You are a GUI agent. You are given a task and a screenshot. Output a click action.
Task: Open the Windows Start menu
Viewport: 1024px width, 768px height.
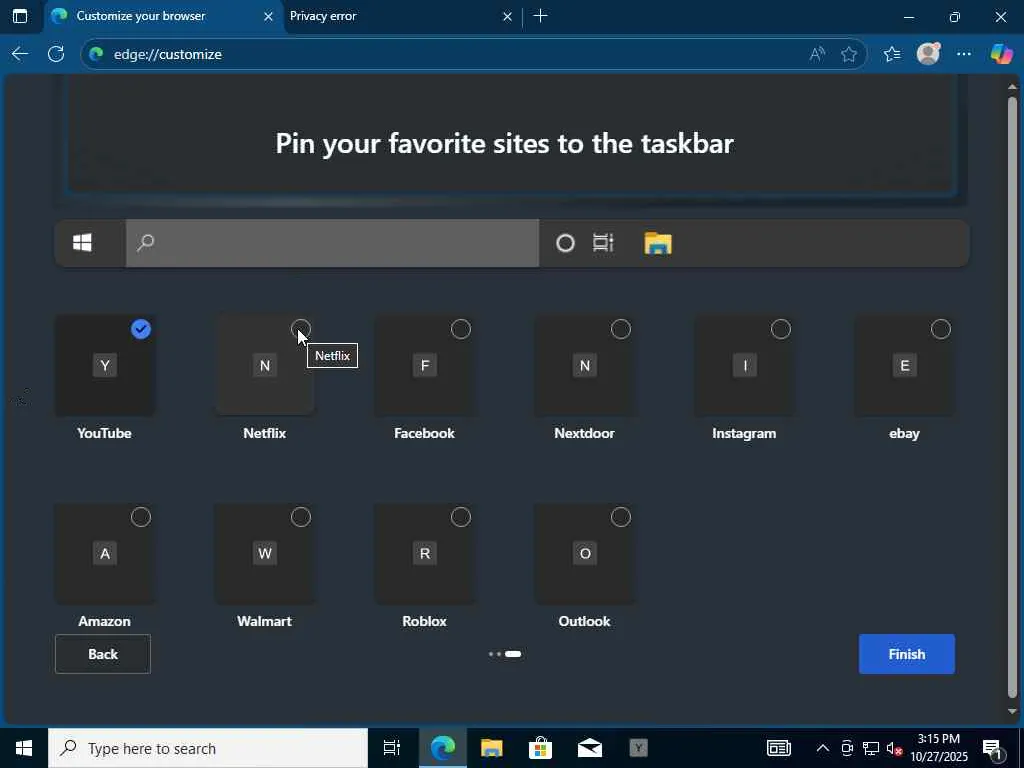[24, 748]
